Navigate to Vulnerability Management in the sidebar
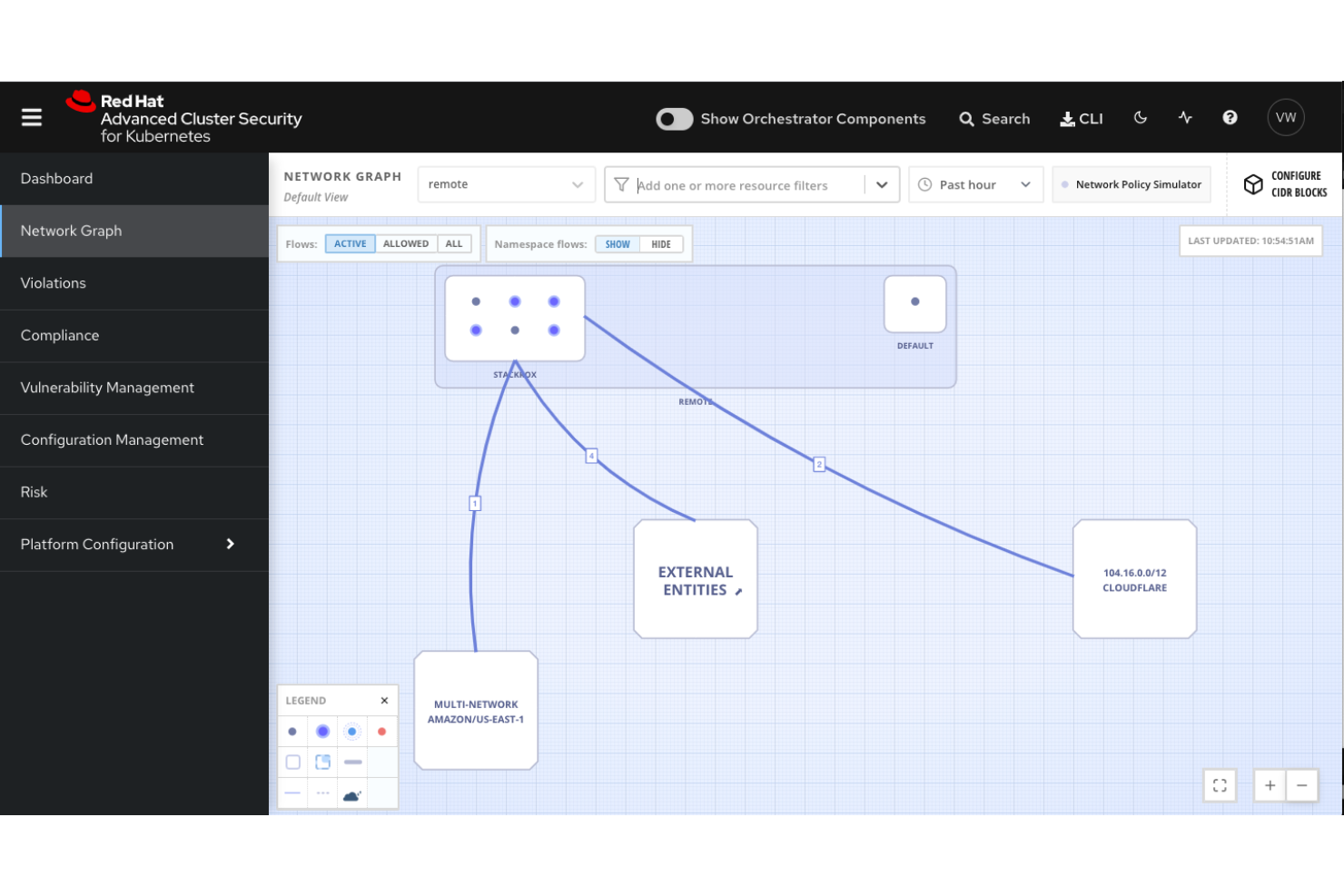 click(x=107, y=388)
